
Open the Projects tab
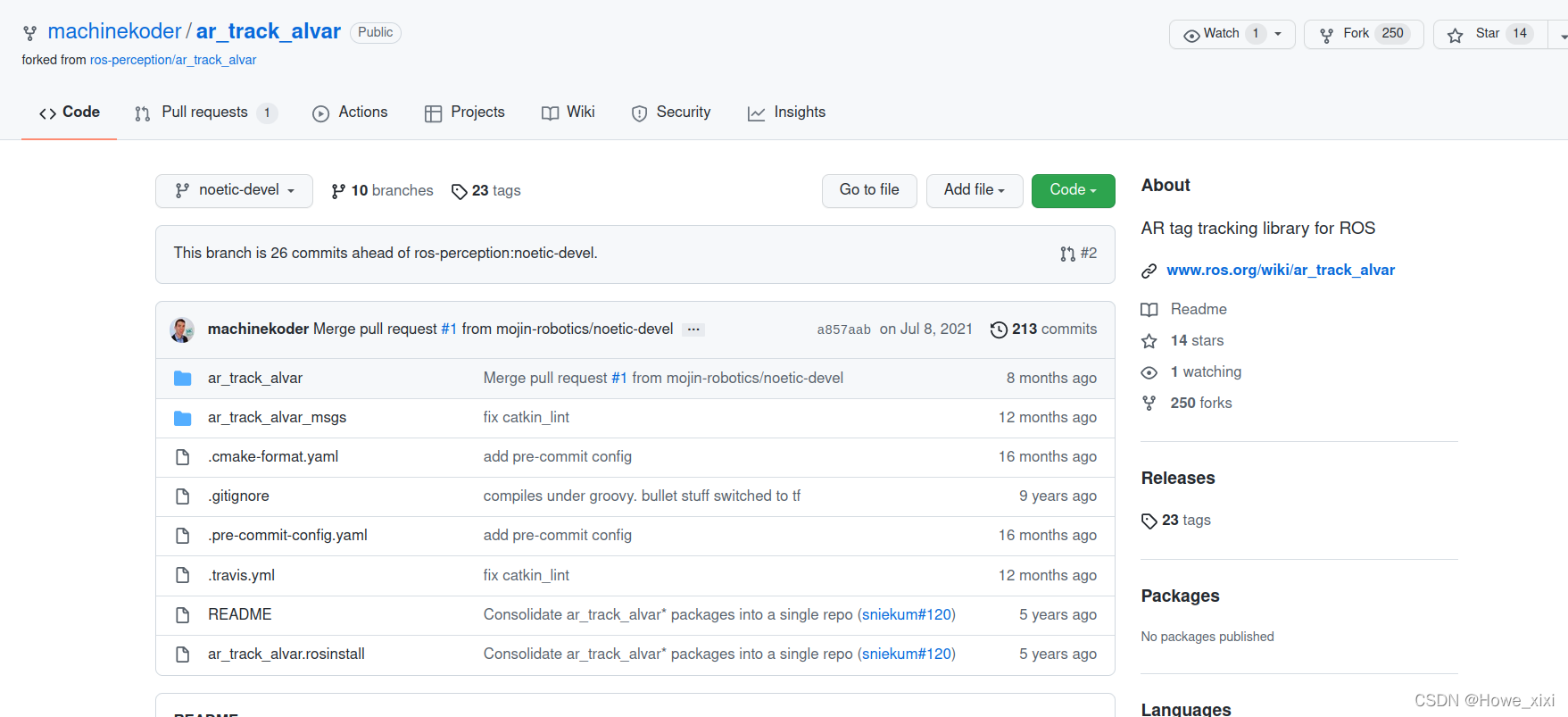[x=465, y=113]
